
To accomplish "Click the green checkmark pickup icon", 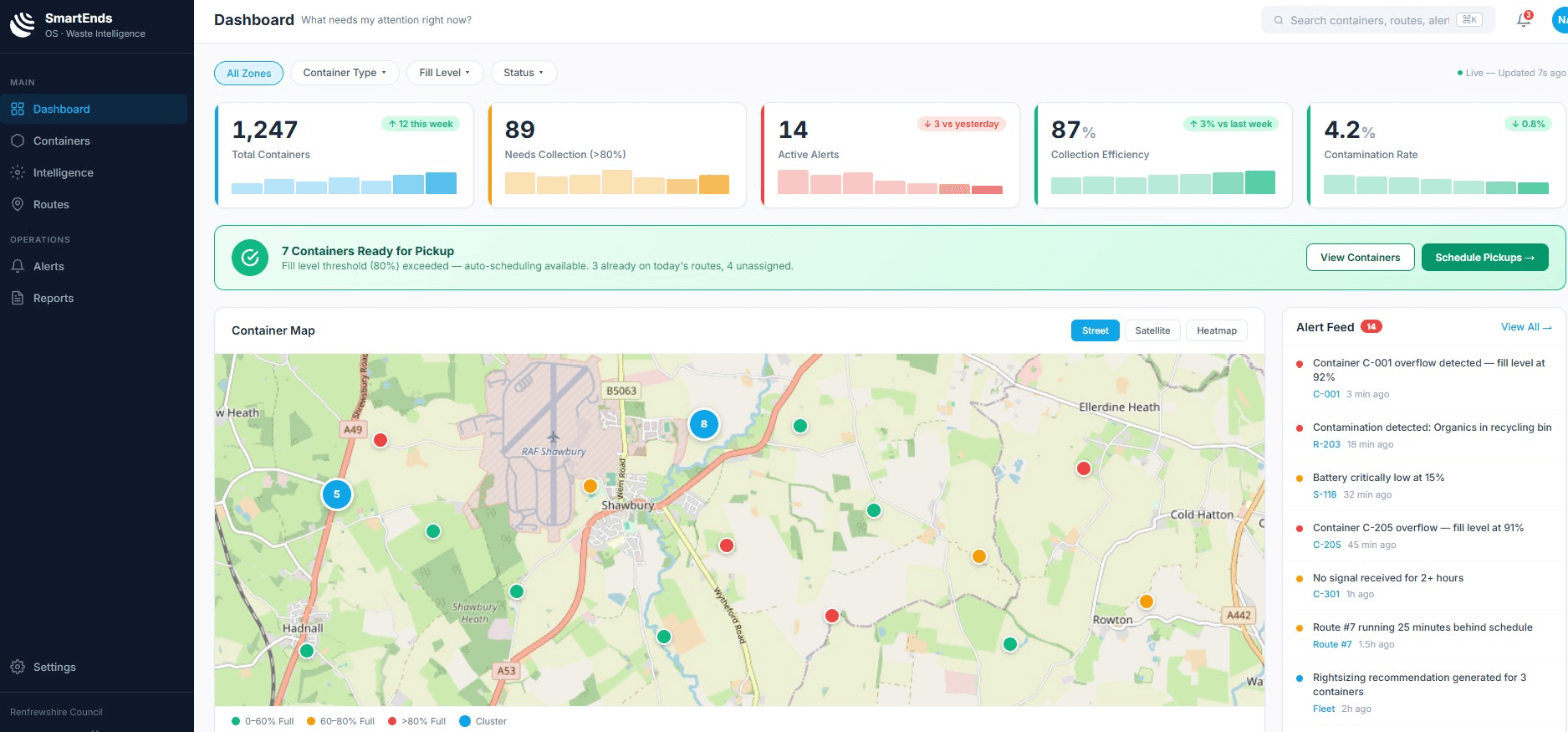I will click(x=250, y=258).
